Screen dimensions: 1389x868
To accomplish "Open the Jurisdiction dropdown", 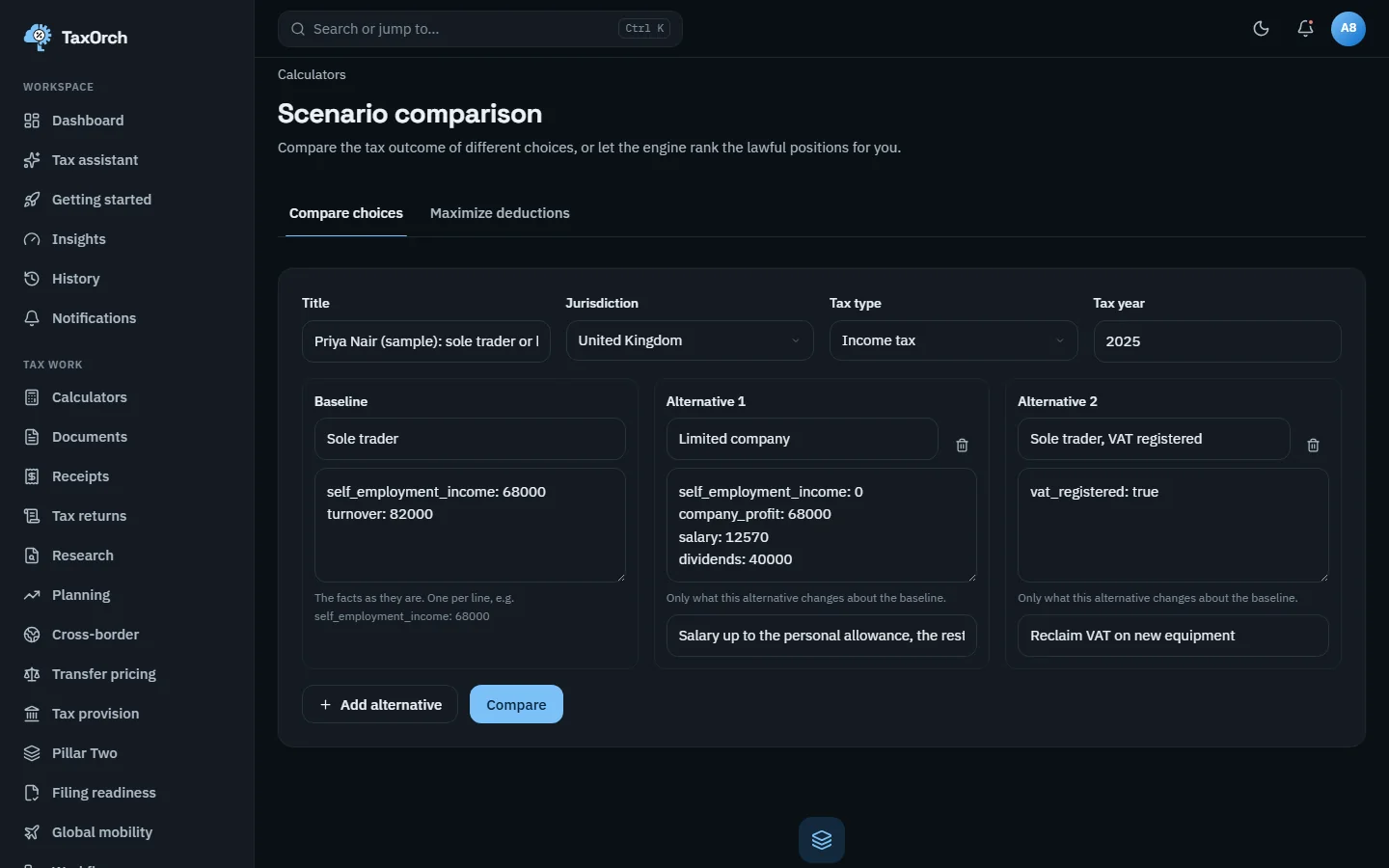I will [690, 340].
